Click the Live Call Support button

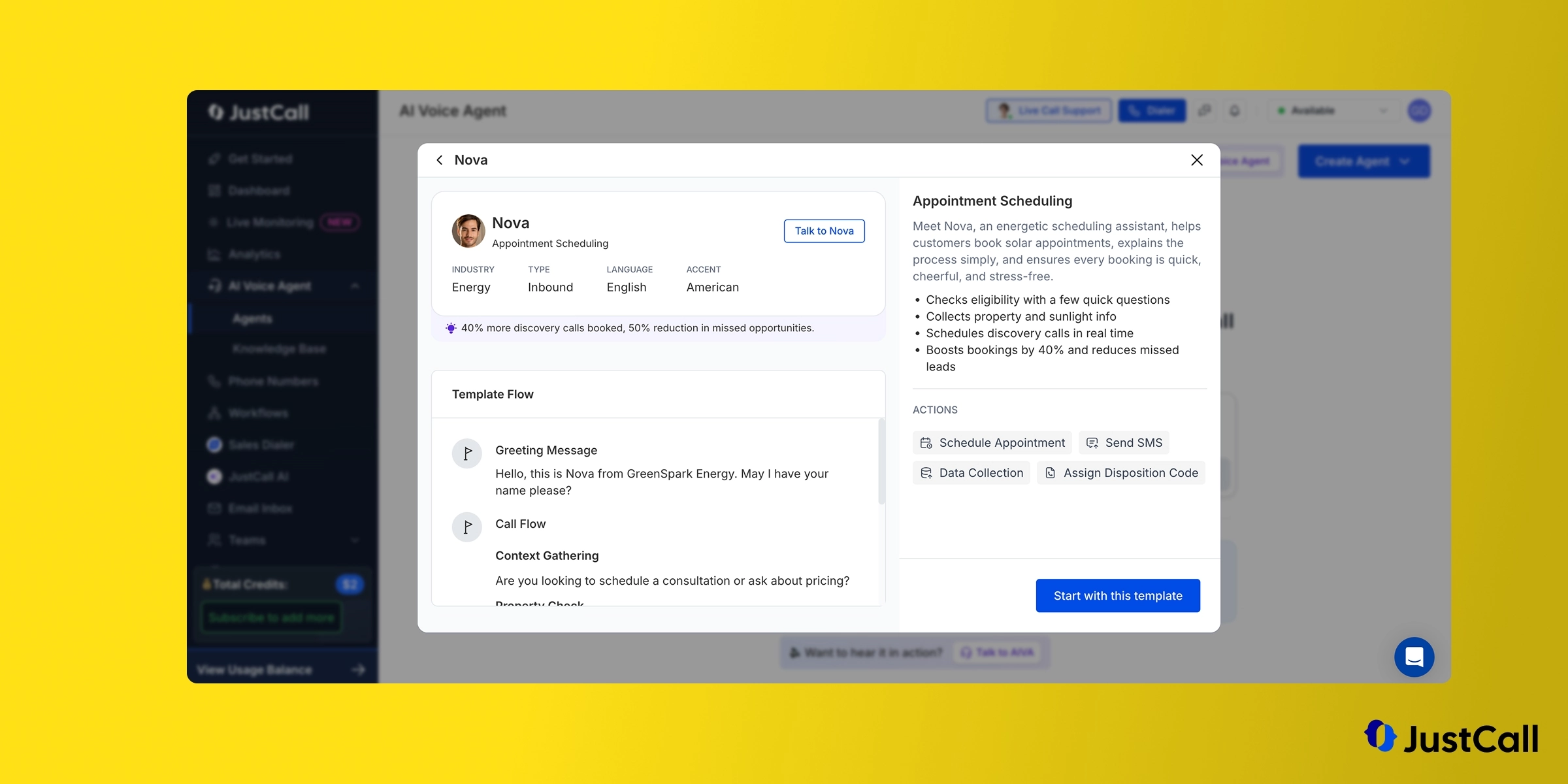coord(1049,110)
